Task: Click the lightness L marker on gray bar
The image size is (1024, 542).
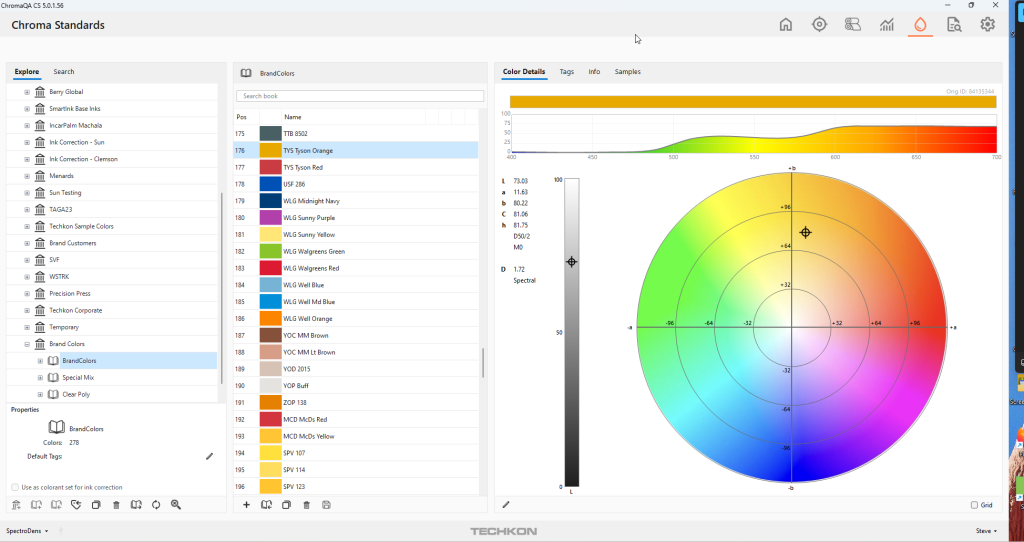Action: click(x=571, y=262)
